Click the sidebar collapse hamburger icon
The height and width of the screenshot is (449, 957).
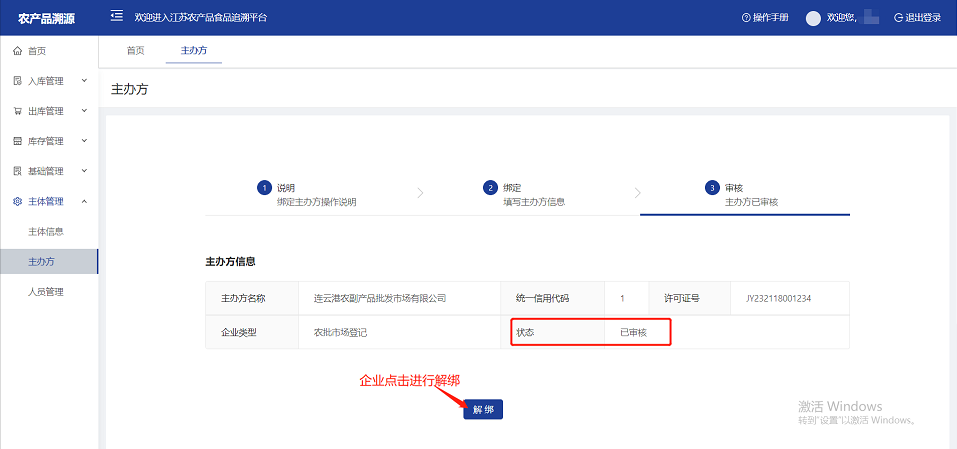117,17
